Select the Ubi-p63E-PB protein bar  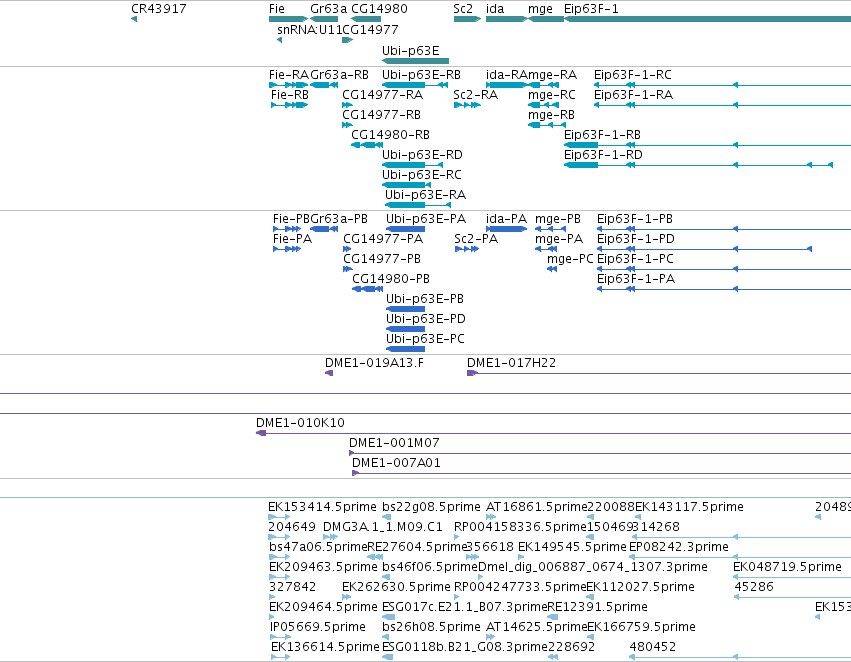coord(405,309)
